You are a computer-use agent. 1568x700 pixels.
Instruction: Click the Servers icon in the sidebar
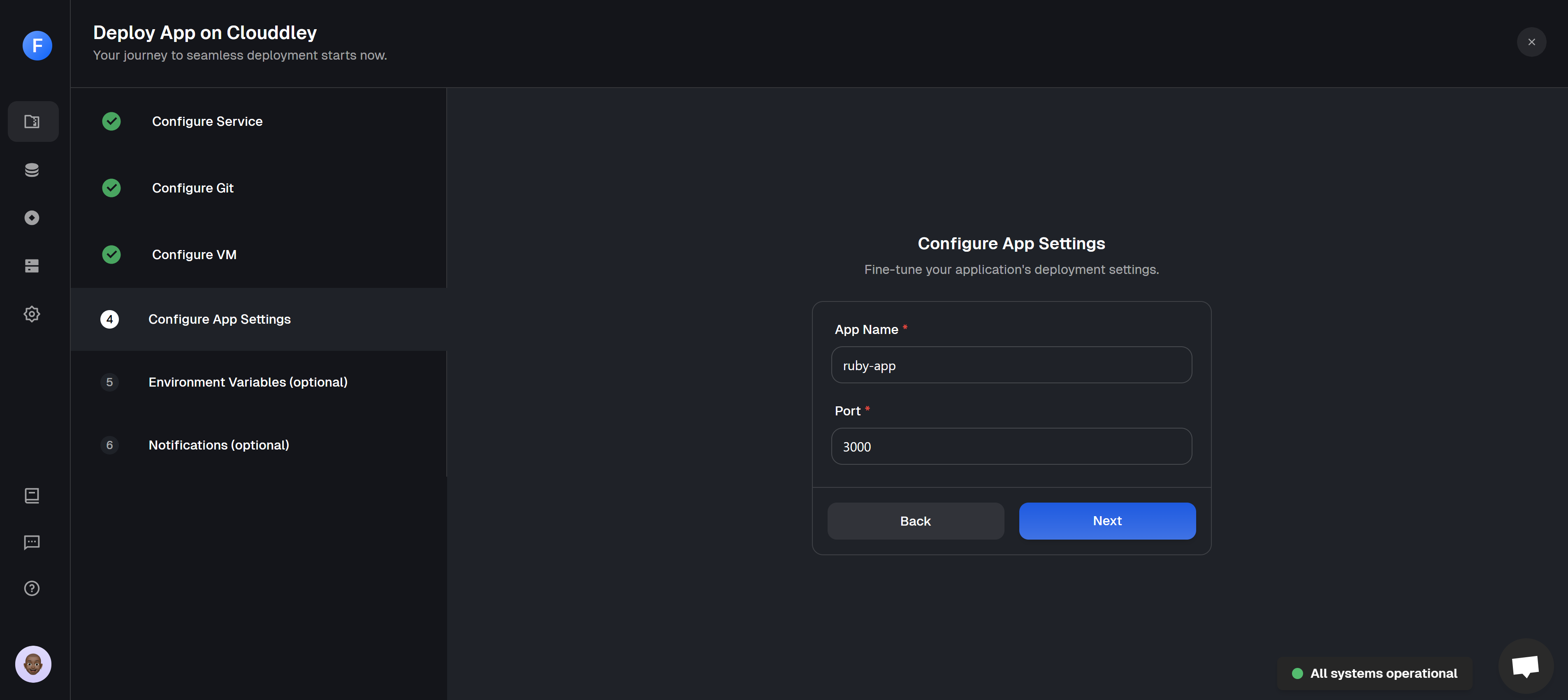coord(31,266)
